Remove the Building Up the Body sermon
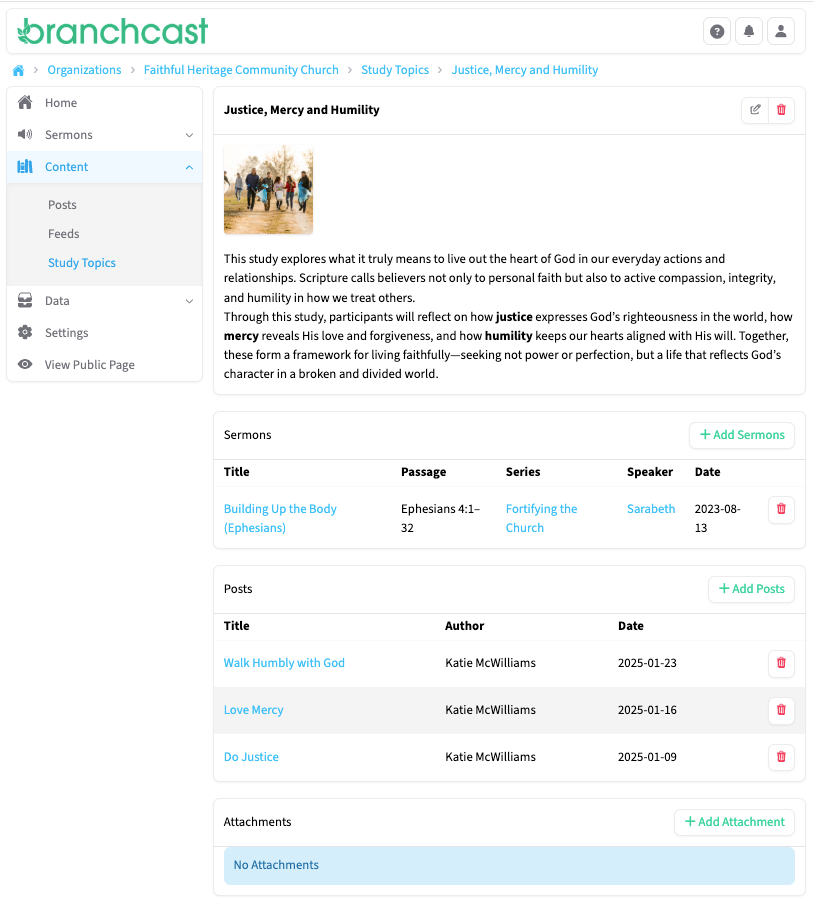Image resolution: width=814 pixels, height=904 pixels. pos(781,509)
